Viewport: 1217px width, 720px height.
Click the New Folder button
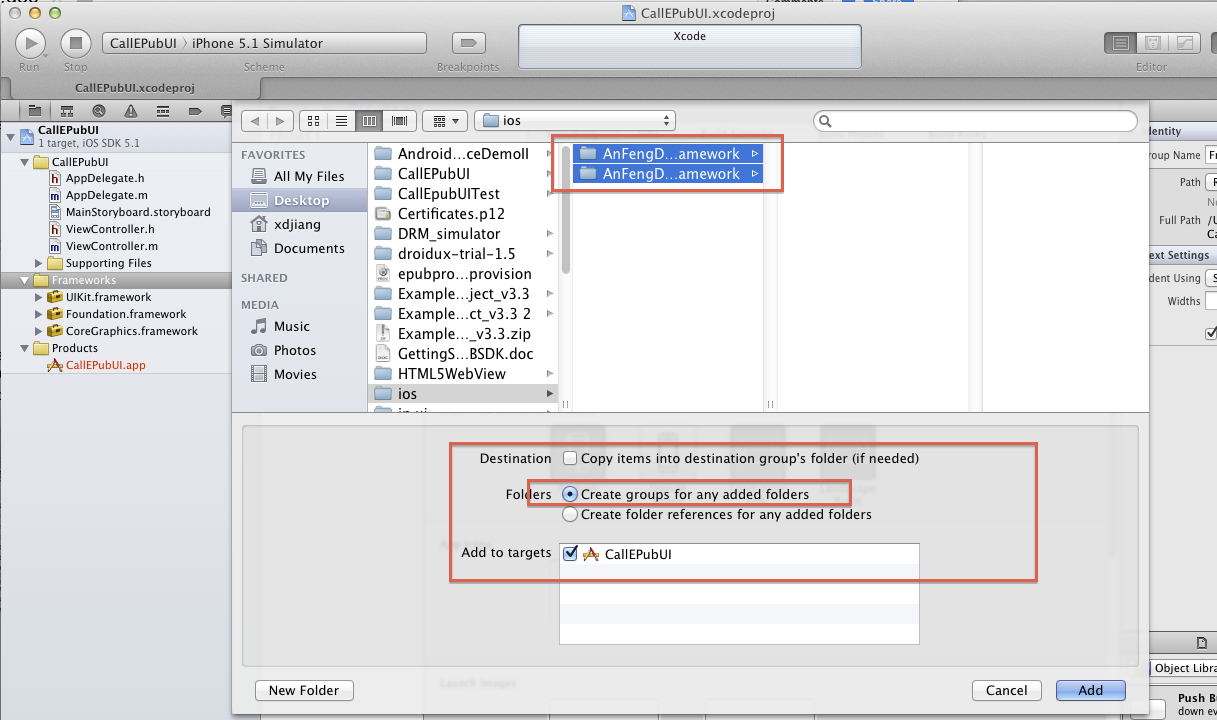point(304,690)
